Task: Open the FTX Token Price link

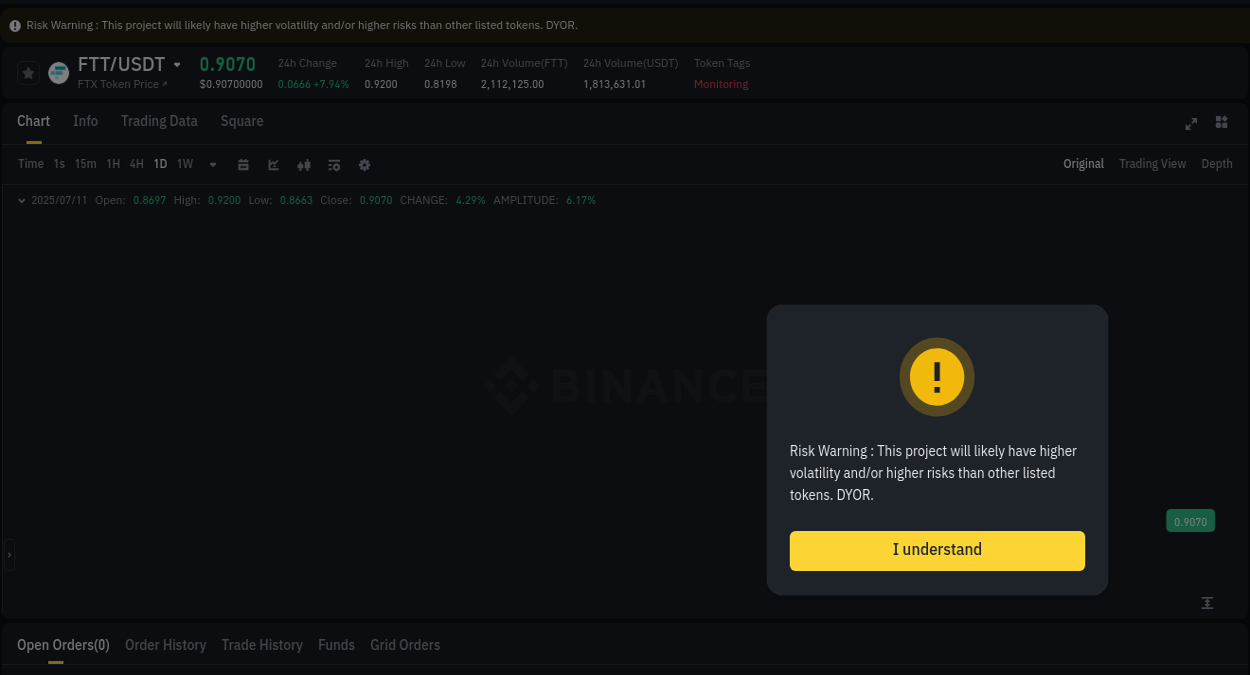Action: click(122, 84)
